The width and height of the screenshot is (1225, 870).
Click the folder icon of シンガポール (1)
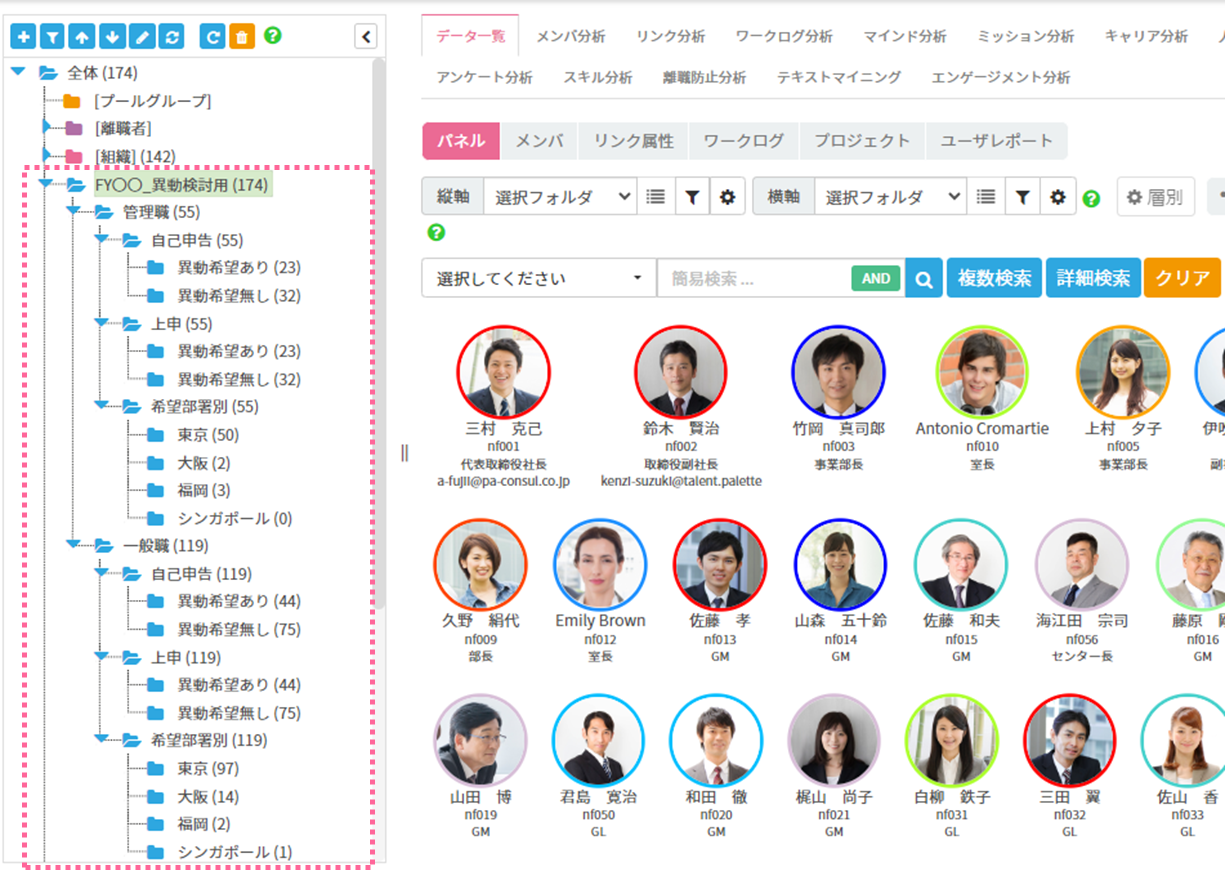click(x=155, y=852)
